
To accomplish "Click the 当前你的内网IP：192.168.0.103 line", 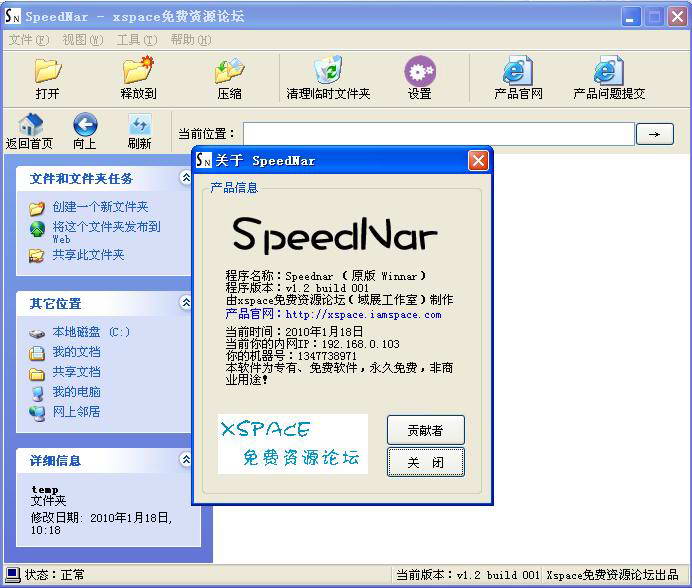I will click(312, 343).
